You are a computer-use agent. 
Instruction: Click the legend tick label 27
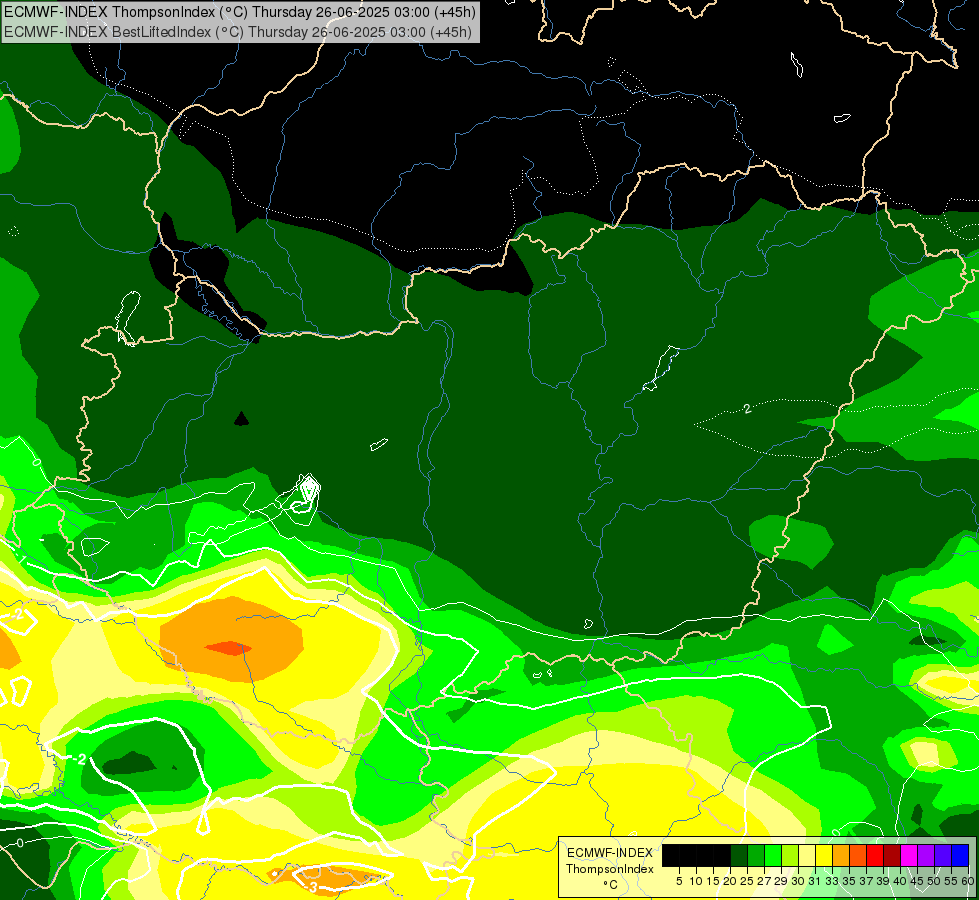(x=764, y=881)
